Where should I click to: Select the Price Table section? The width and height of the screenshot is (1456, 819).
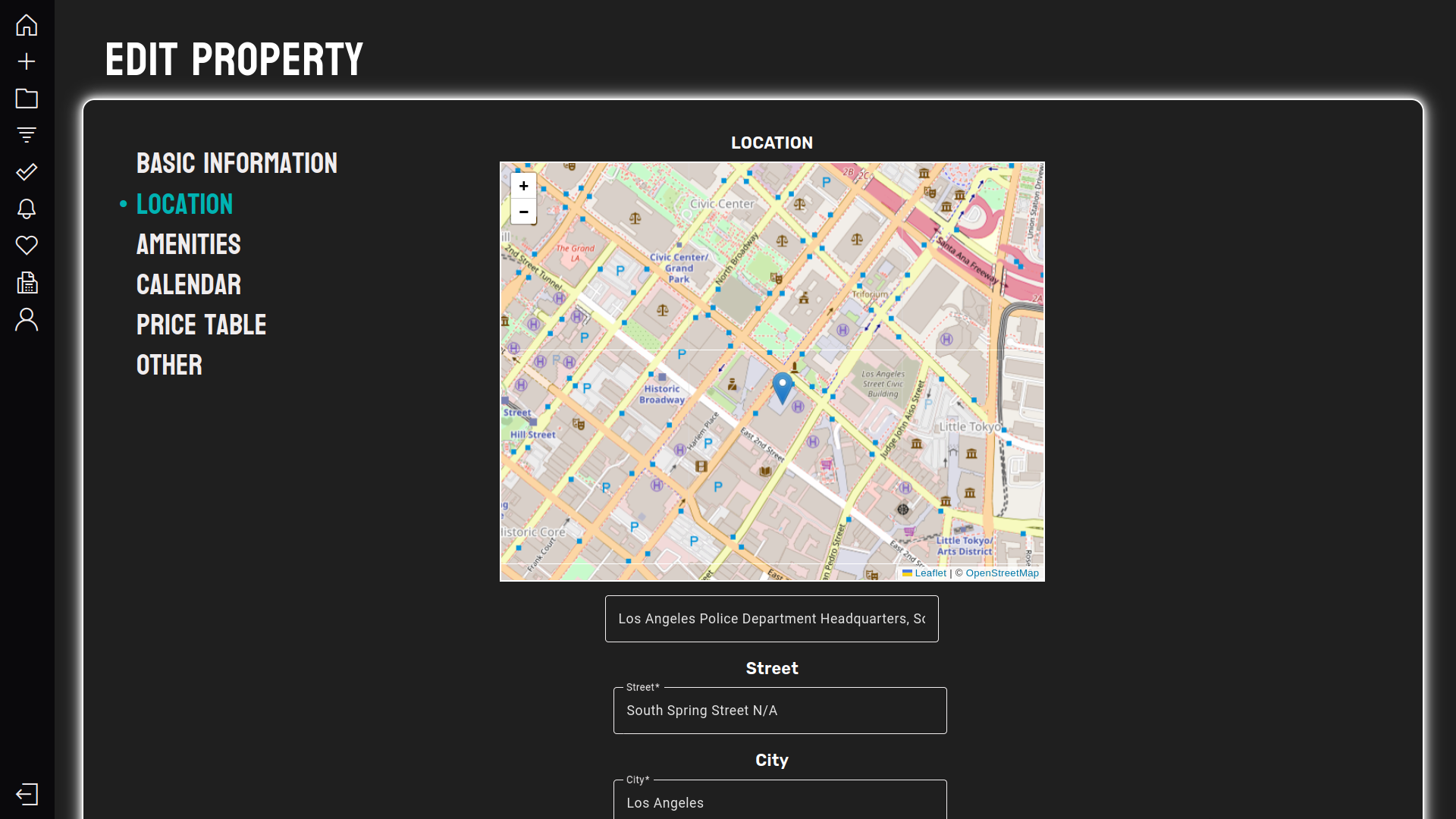(x=201, y=325)
